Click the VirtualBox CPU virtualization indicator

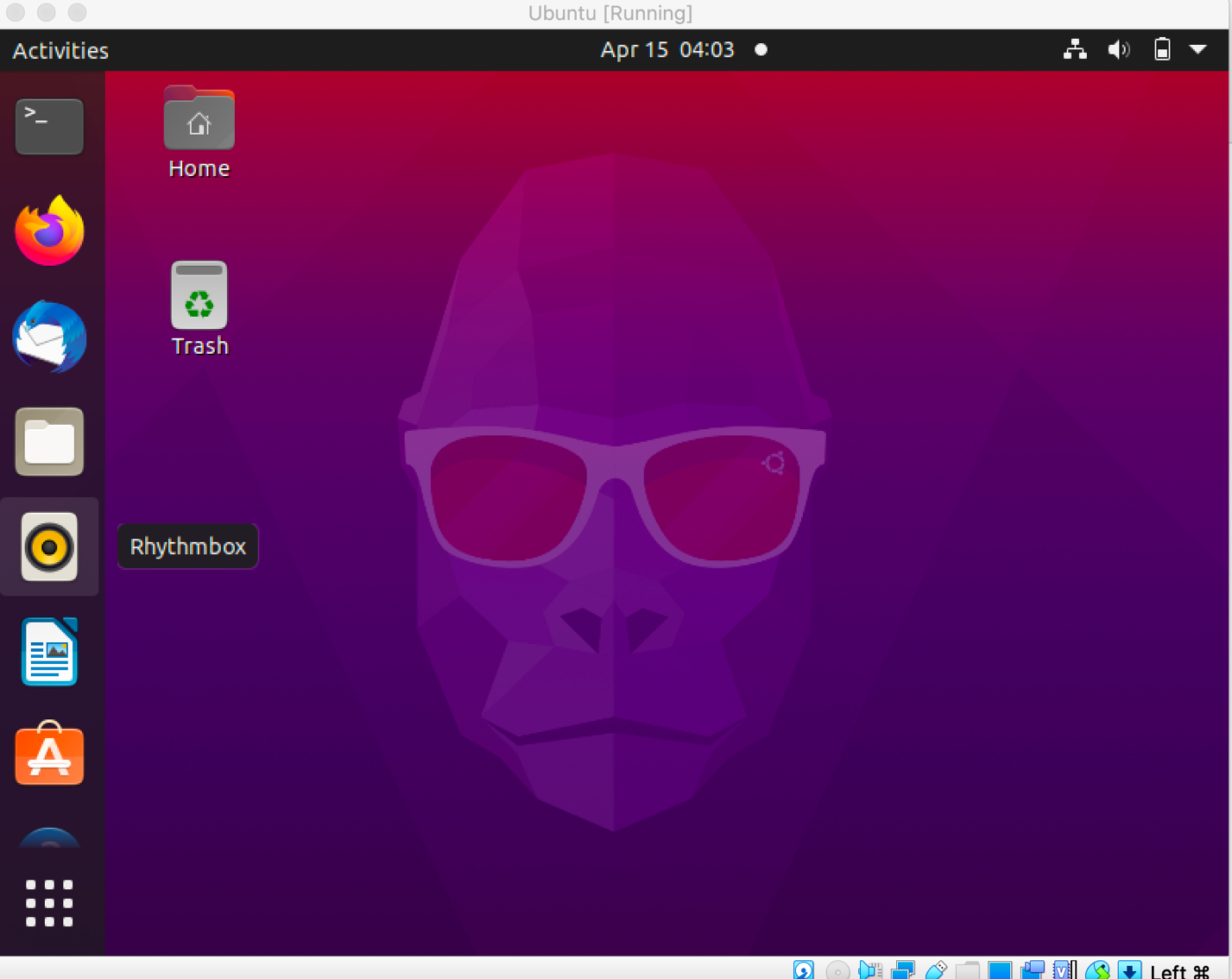(x=1065, y=970)
